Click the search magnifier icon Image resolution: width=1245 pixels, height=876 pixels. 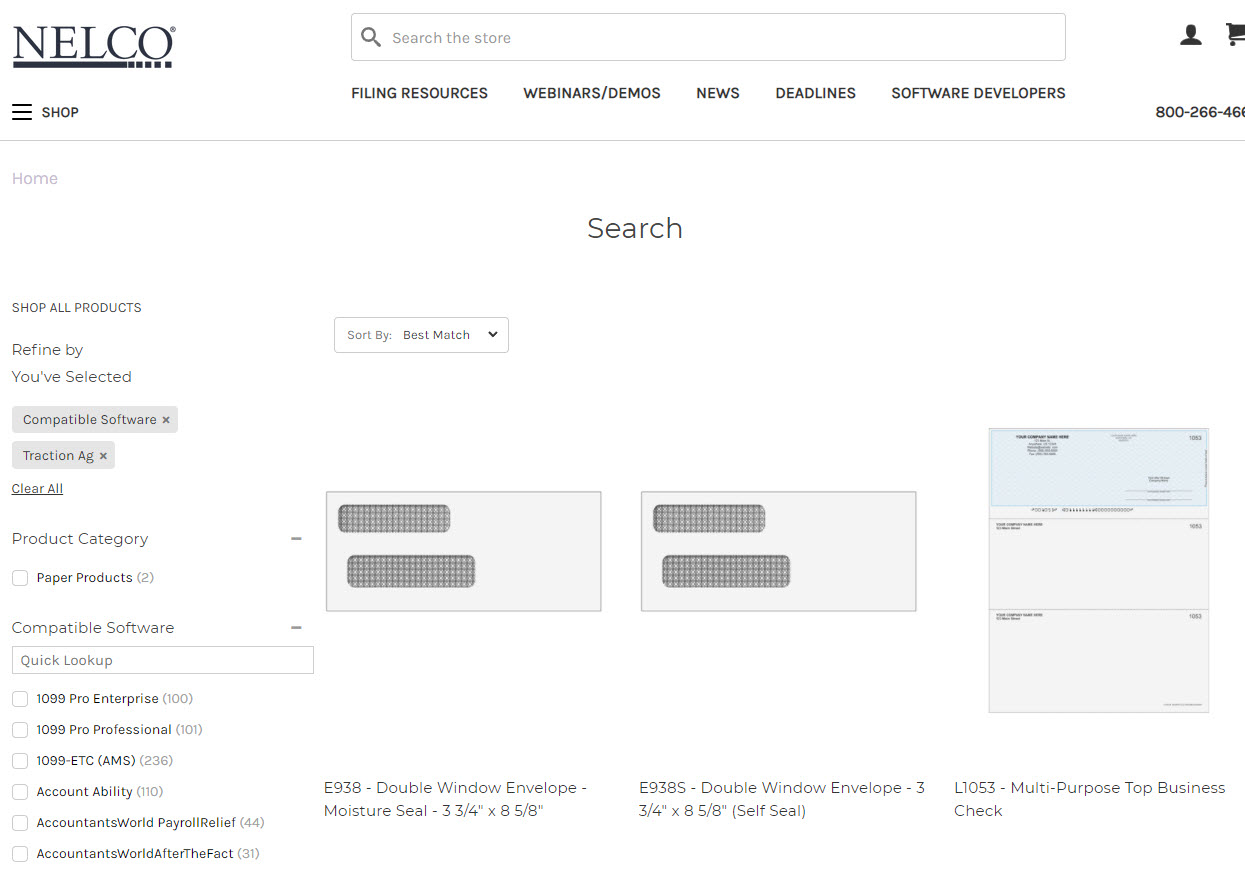[371, 38]
